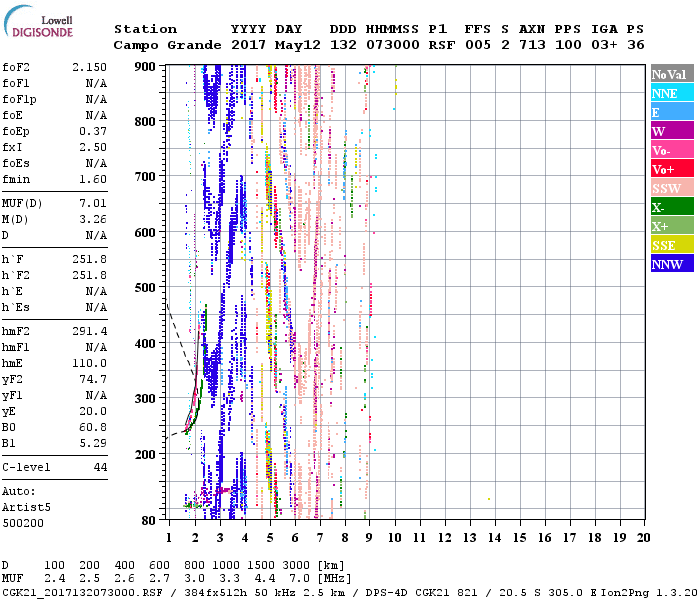The image size is (700, 600).
Task: Click the M(D) value 3.26
Action: pos(93,220)
